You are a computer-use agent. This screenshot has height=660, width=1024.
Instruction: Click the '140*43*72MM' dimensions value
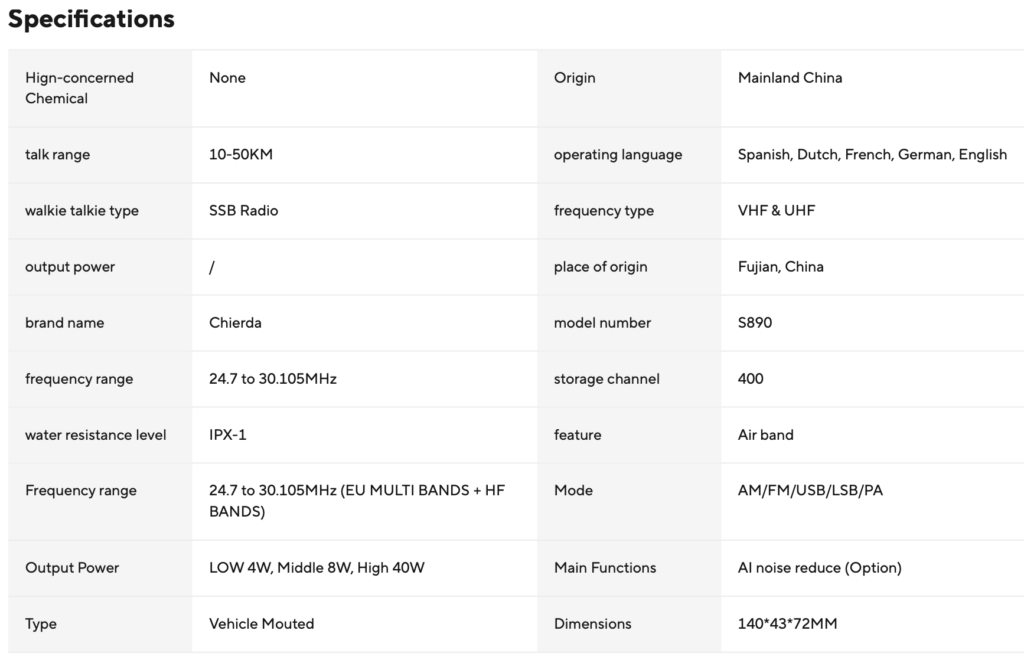787,624
